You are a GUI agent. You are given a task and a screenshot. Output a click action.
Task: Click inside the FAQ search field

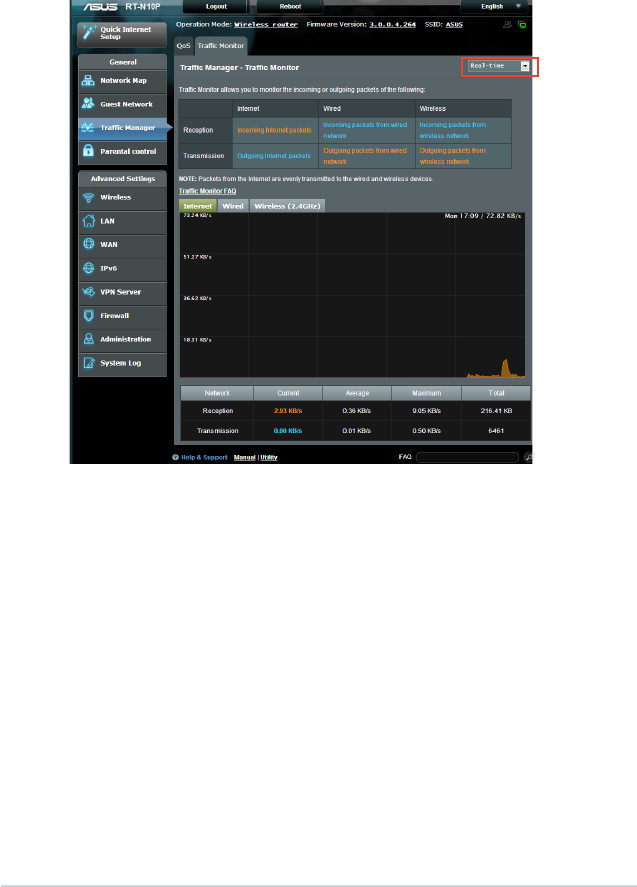click(467, 457)
